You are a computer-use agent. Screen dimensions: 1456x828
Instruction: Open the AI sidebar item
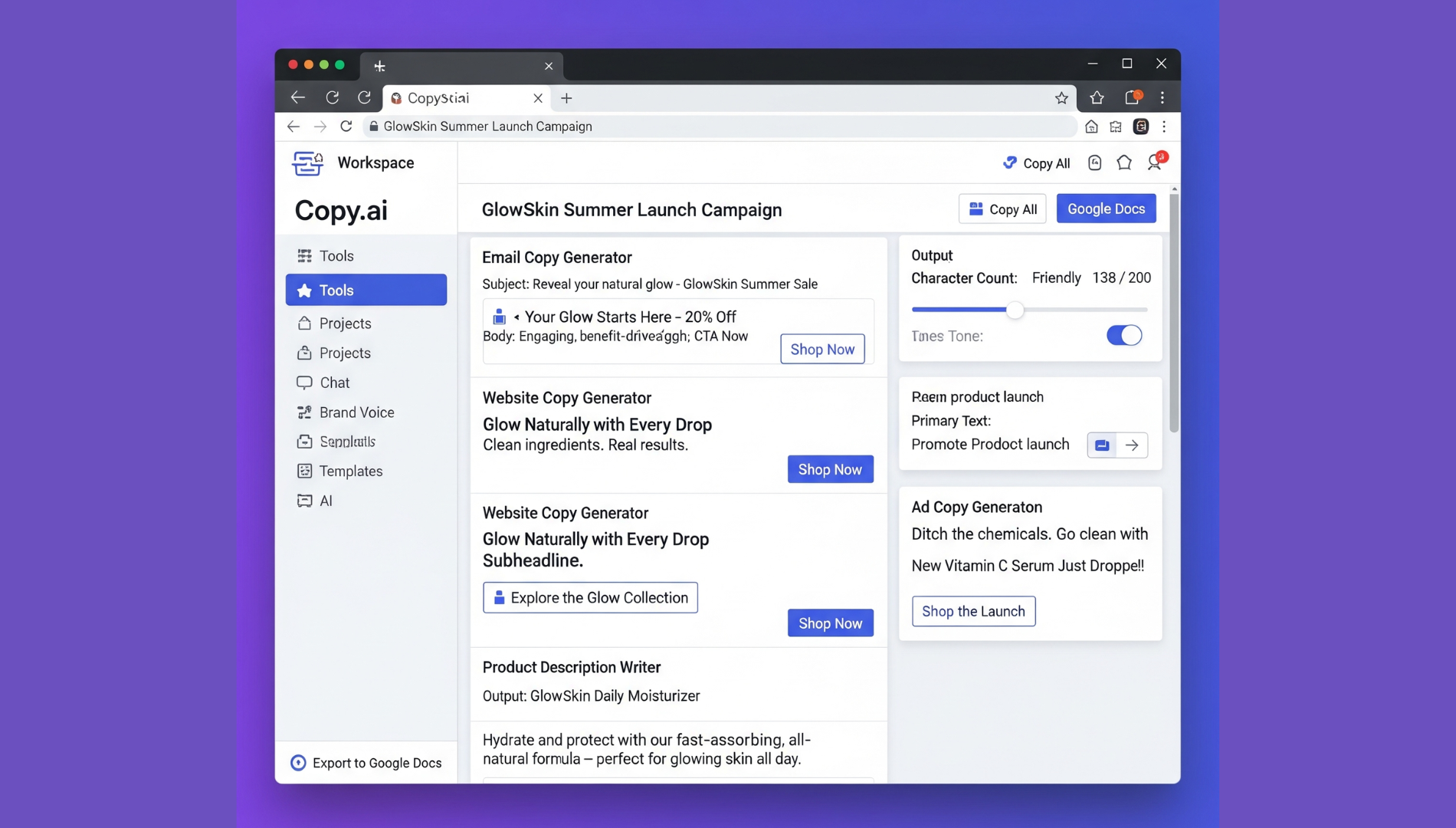(x=366, y=501)
